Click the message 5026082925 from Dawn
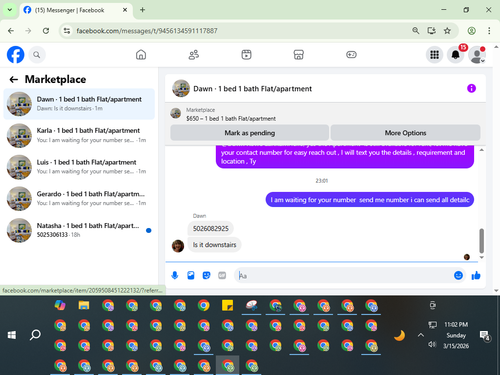Viewport: 500px width, 375px height. (210, 228)
